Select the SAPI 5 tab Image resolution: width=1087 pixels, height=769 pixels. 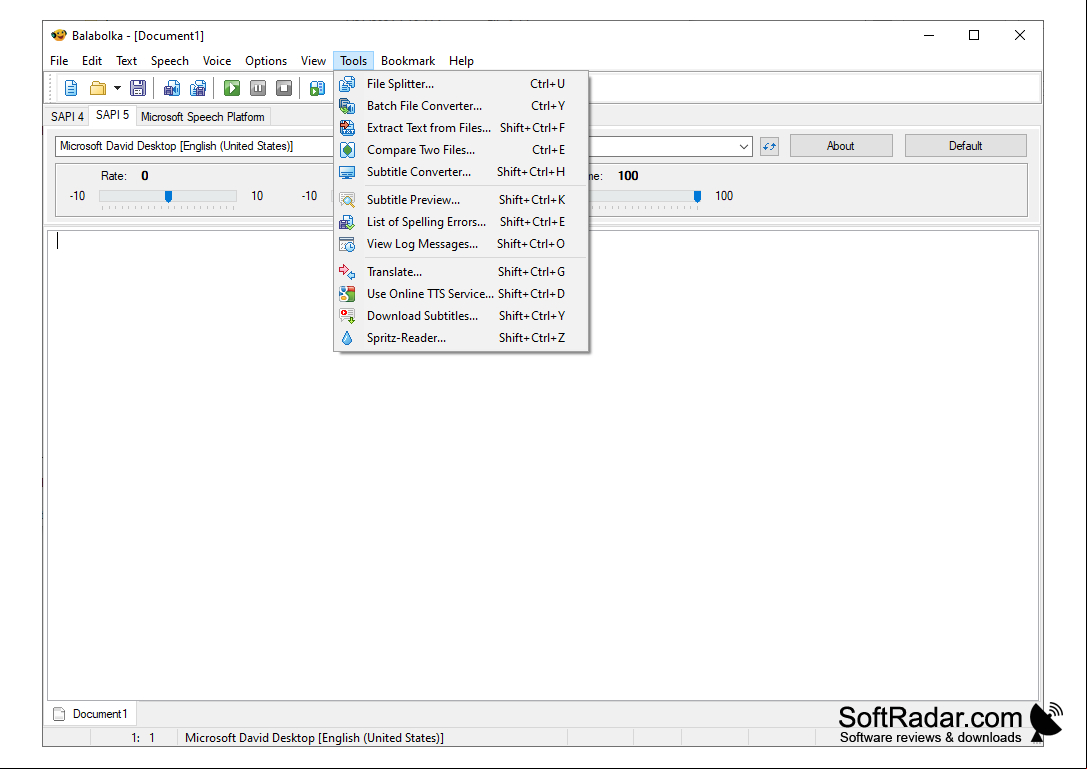click(112, 115)
